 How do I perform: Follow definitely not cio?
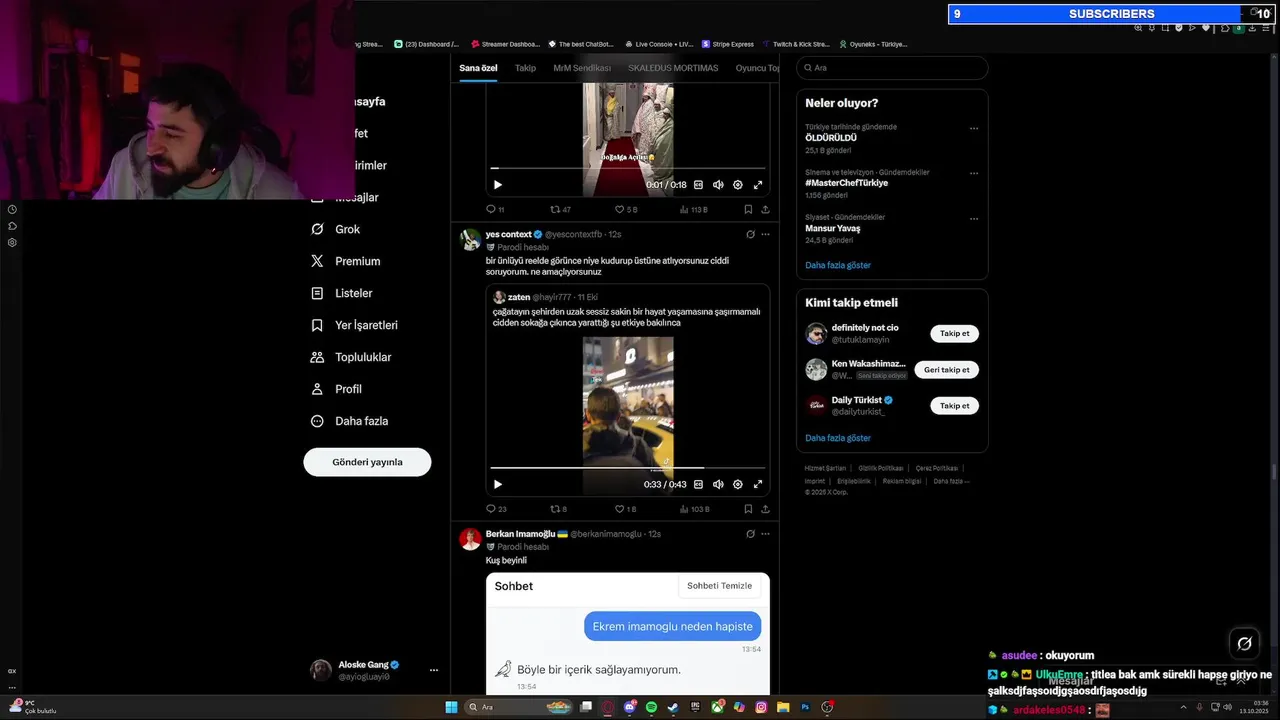pyautogui.click(x=954, y=334)
